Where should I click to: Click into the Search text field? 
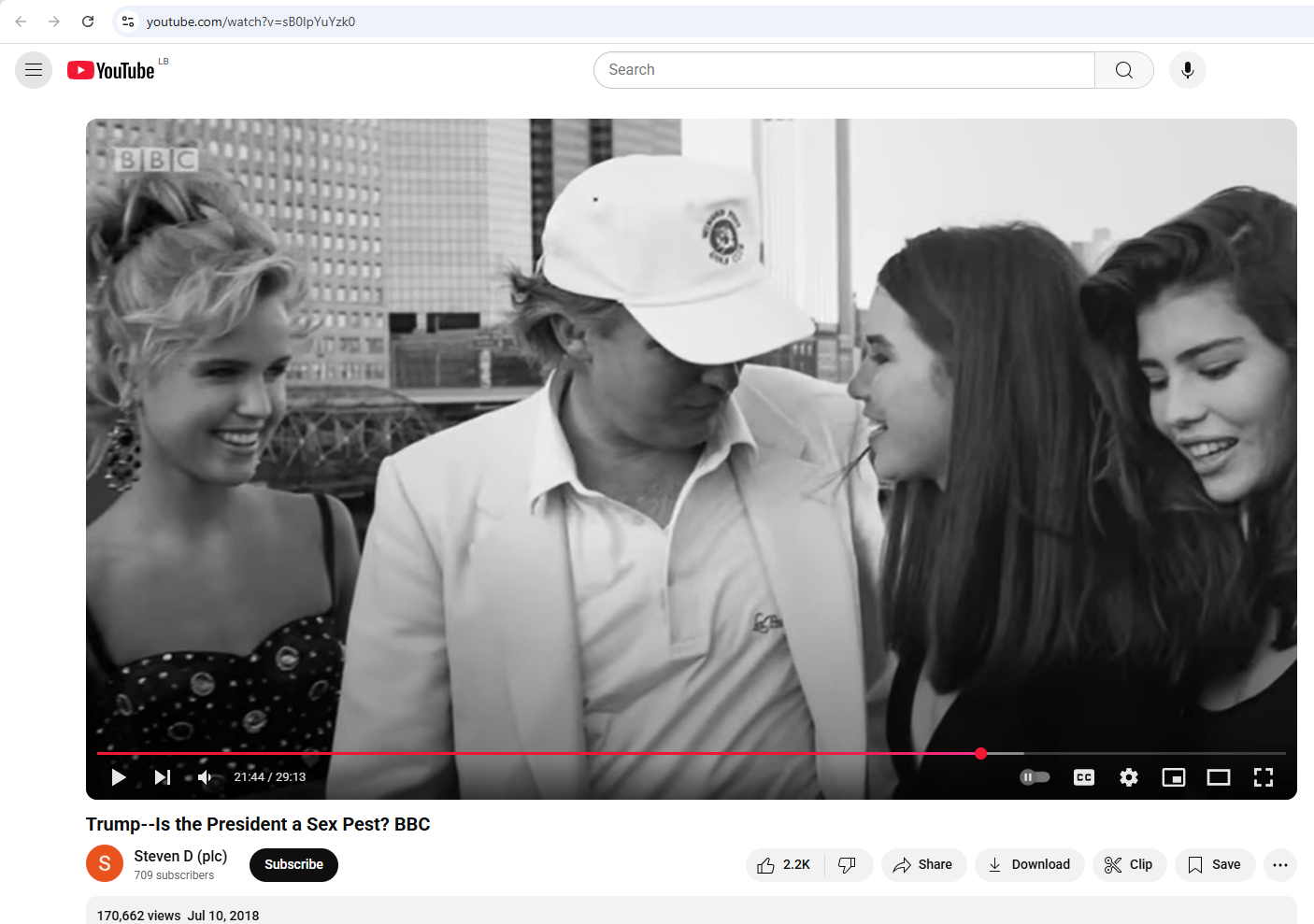click(843, 70)
